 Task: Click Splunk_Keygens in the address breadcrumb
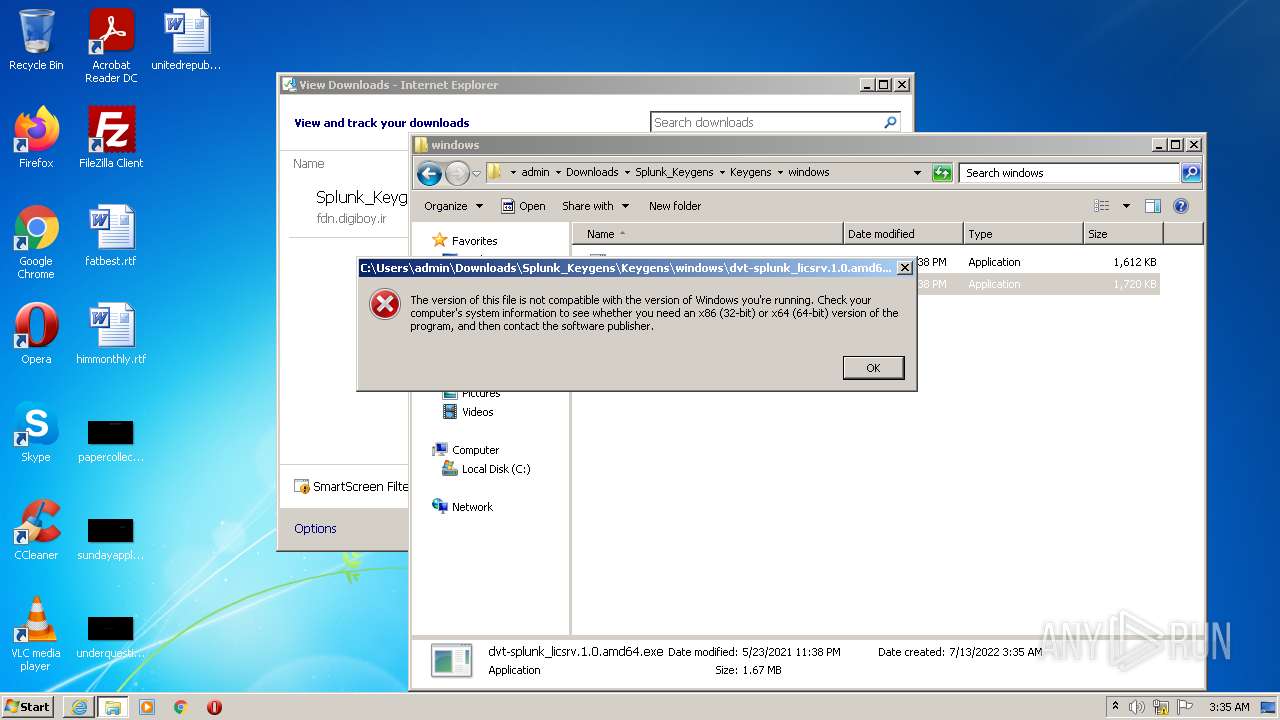click(x=674, y=172)
